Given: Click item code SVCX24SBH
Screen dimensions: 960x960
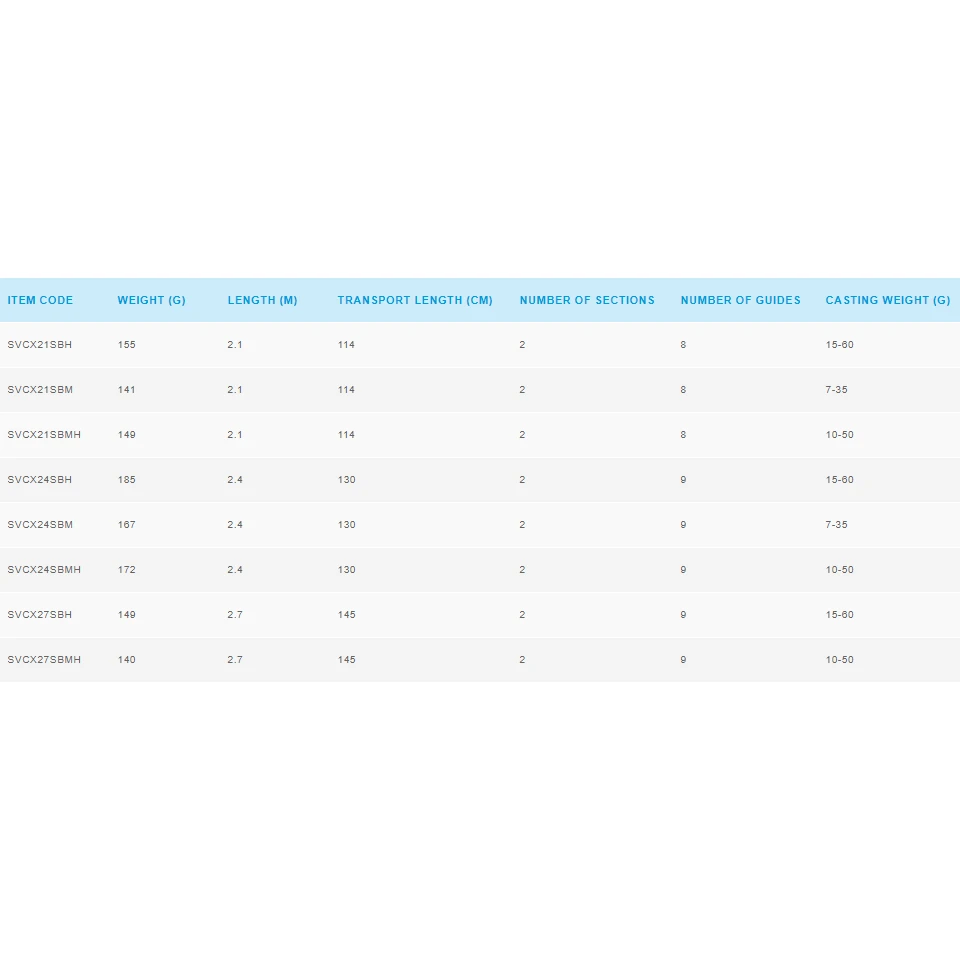Looking at the screenshot, I should click(x=40, y=480).
